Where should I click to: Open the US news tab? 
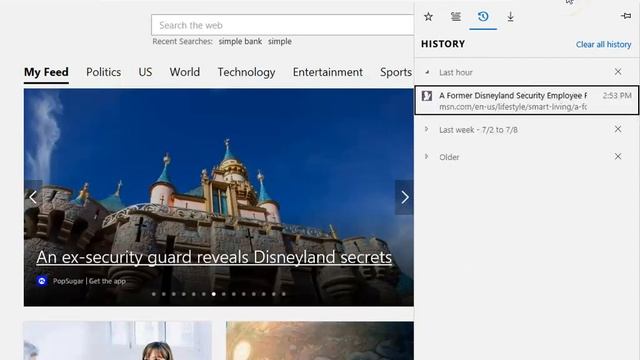click(145, 72)
